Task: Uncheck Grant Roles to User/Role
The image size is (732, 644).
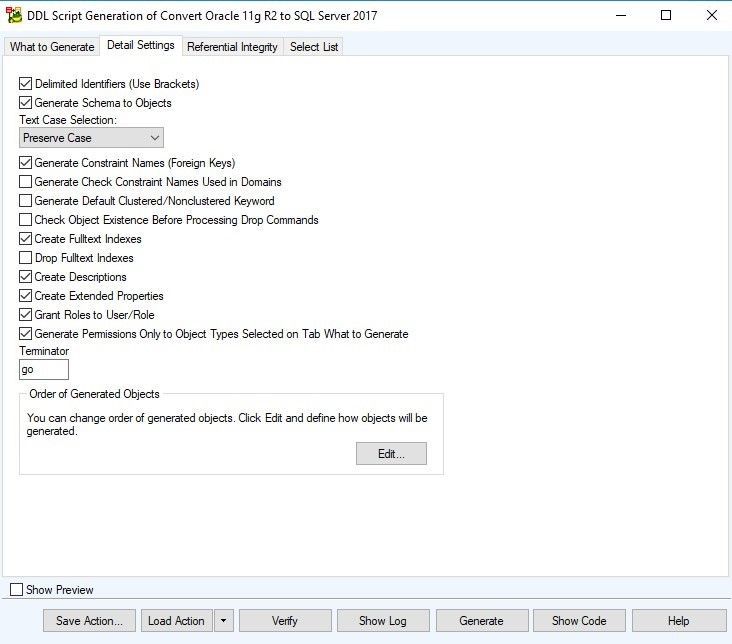Action: 26,315
